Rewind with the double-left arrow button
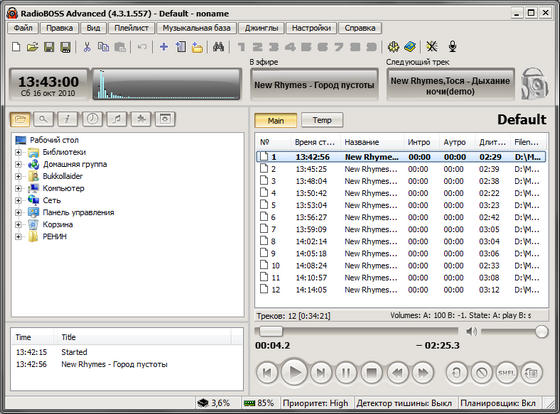 (397, 373)
